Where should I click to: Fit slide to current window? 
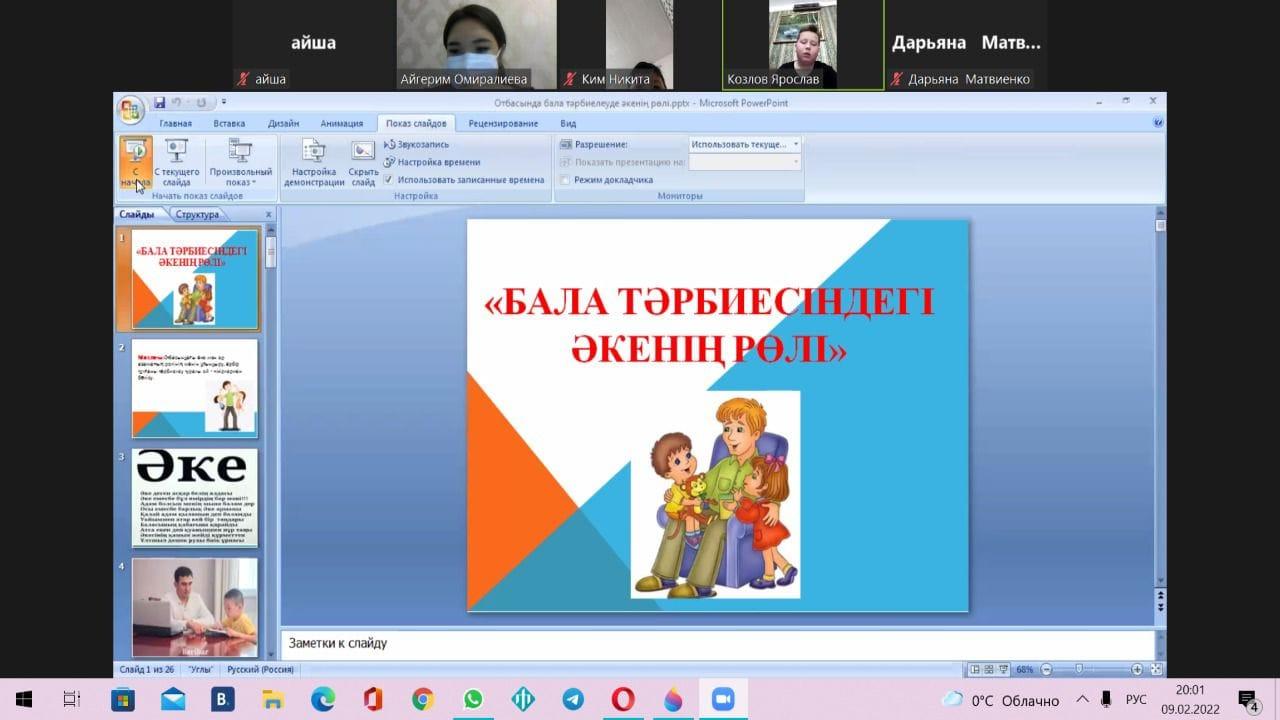point(1157,669)
